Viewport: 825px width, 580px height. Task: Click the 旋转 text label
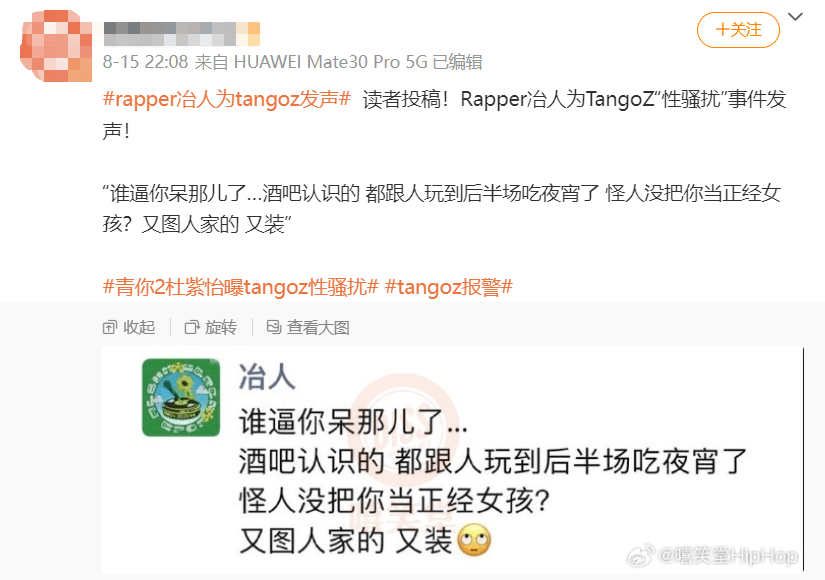pyautogui.click(x=221, y=327)
